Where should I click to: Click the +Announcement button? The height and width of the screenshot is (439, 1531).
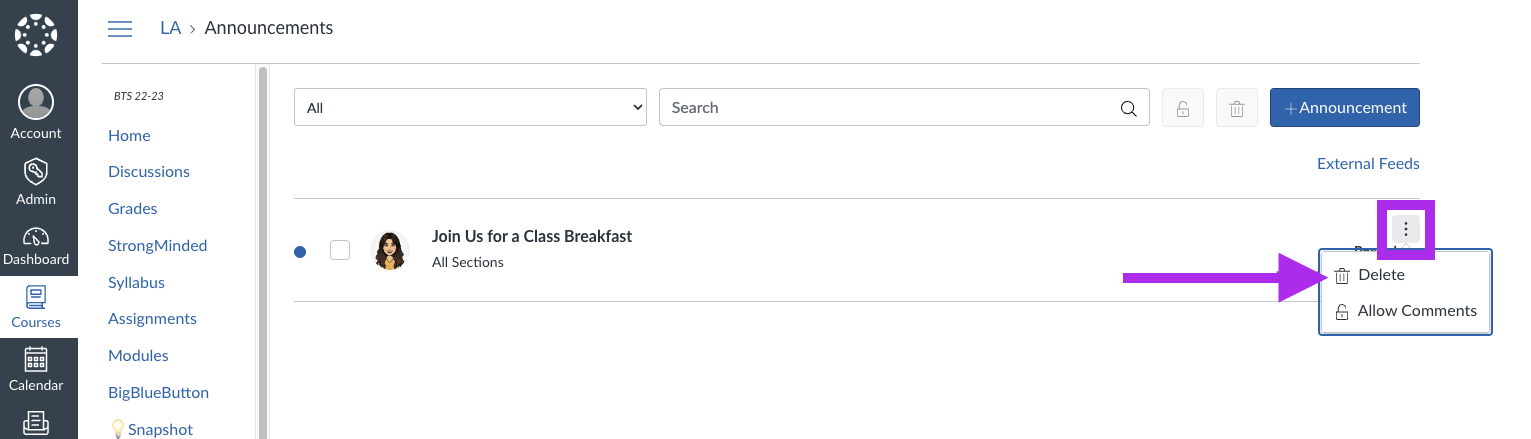1345,107
